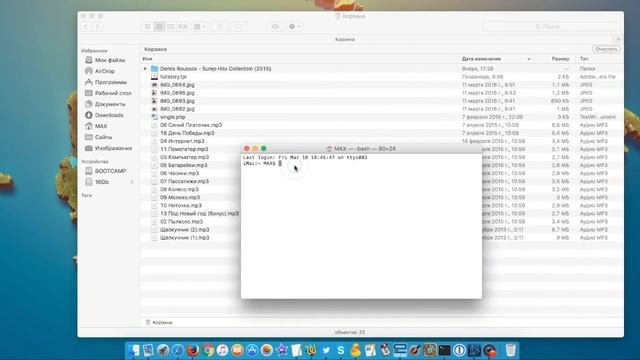Go back in Finder window
Viewport: 640px width, 360px height.
coord(86,27)
